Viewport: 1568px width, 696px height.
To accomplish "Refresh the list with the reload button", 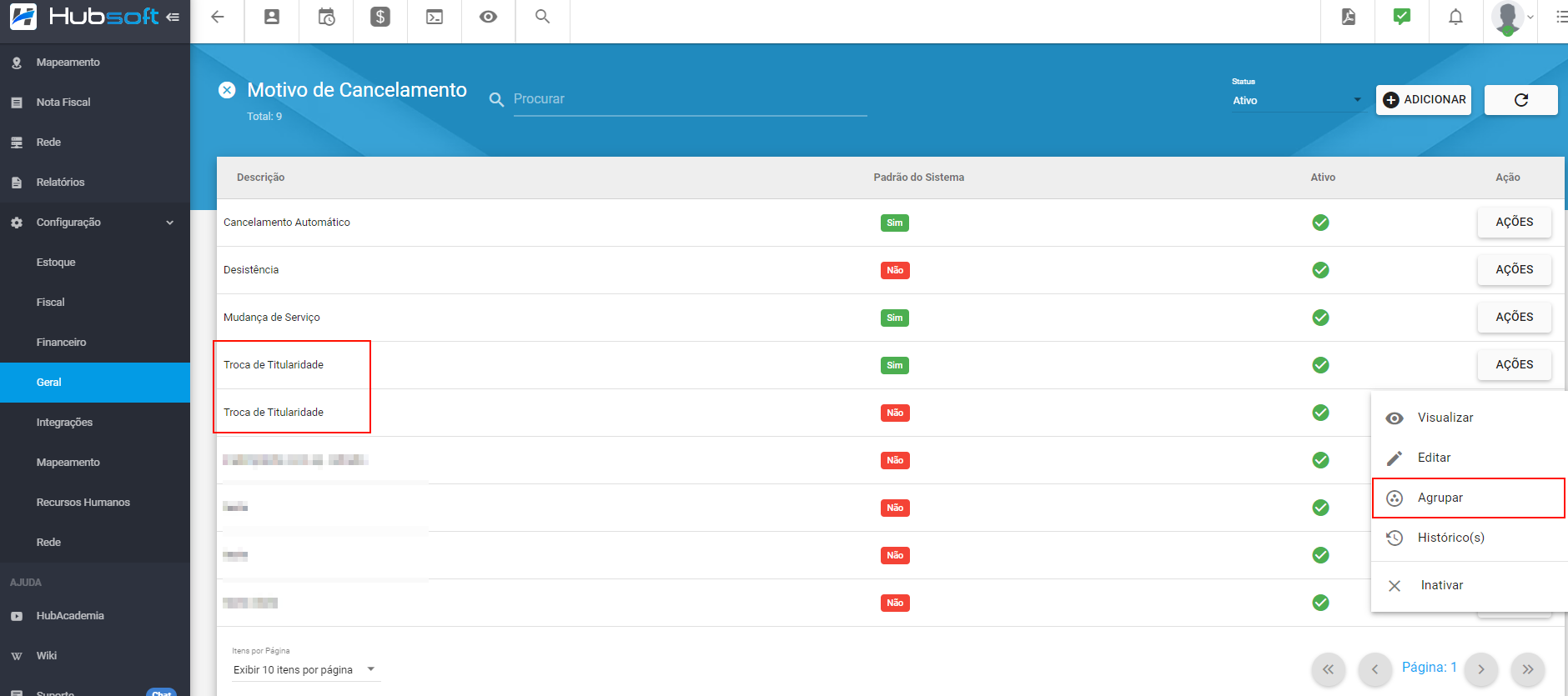I will pyautogui.click(x=1521, y=100).
